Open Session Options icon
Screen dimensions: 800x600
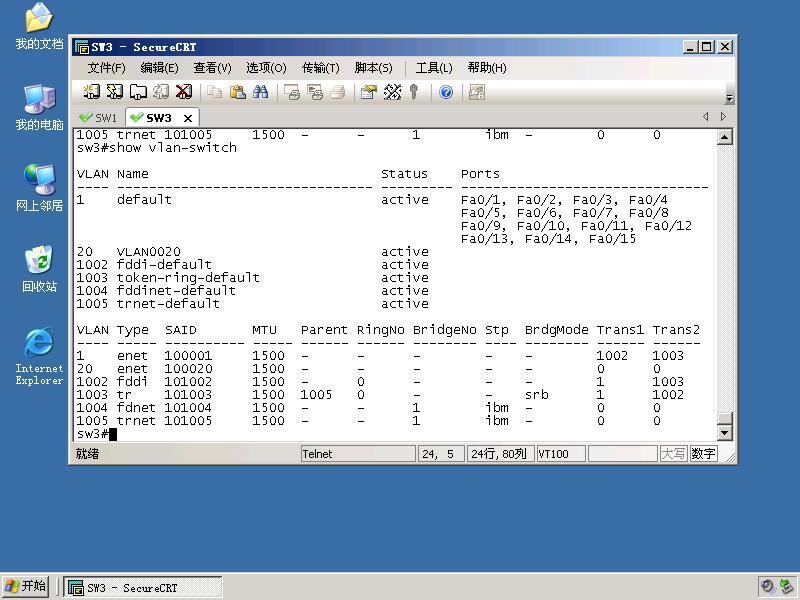pyautogui.click(x=368, y=92)
